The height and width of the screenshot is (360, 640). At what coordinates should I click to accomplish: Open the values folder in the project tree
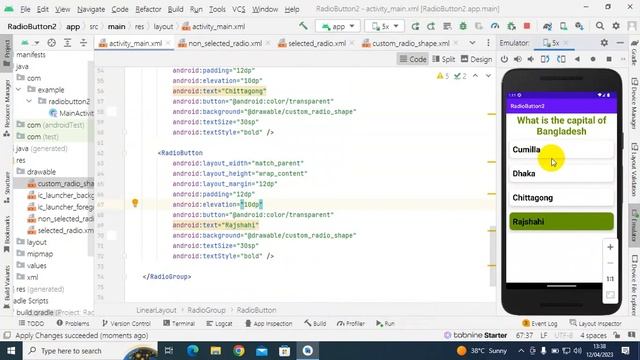click(x=32, y=266)
